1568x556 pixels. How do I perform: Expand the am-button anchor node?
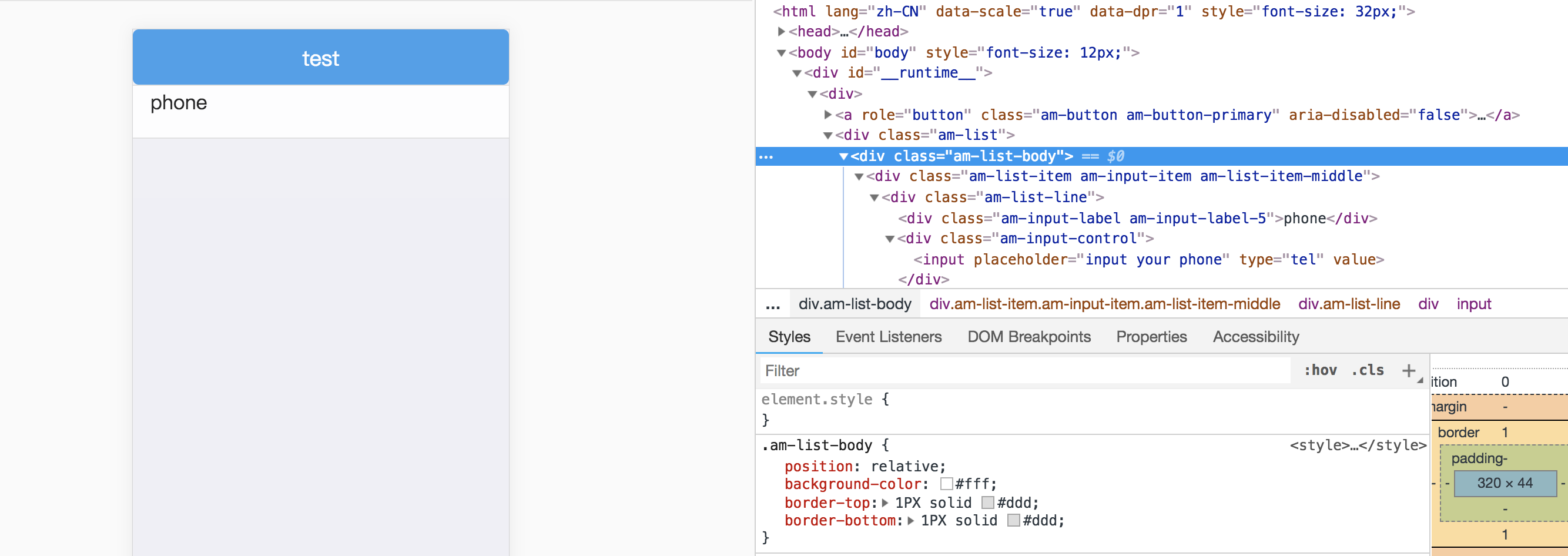pos(828,115)
